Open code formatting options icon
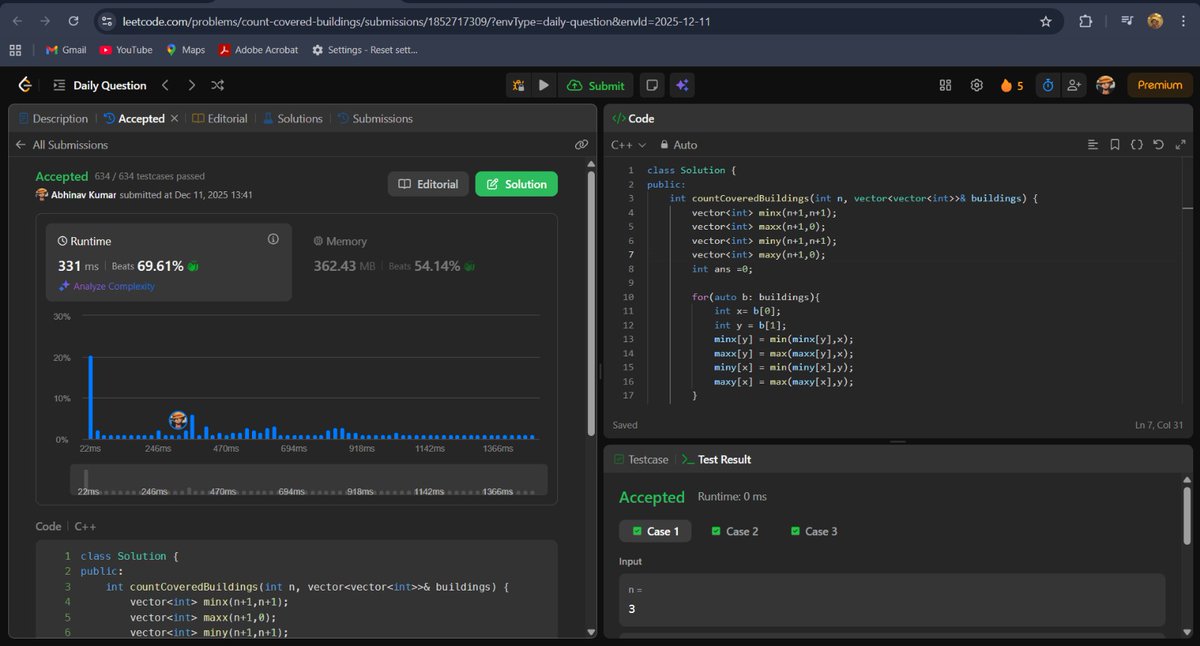This screenshot has width=1200, height=646. point(1092,144)
